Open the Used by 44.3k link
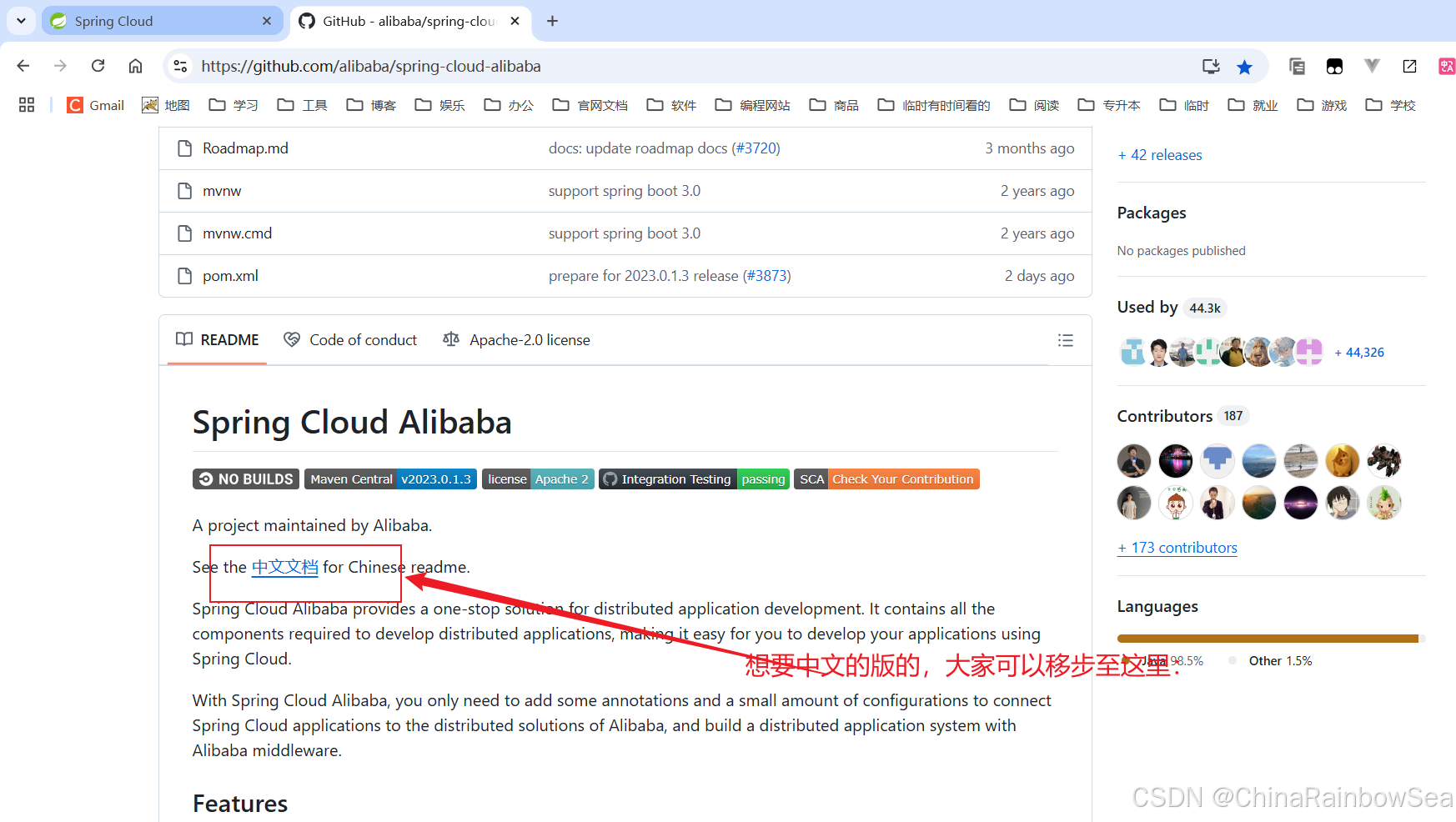 pos(1171,308)
